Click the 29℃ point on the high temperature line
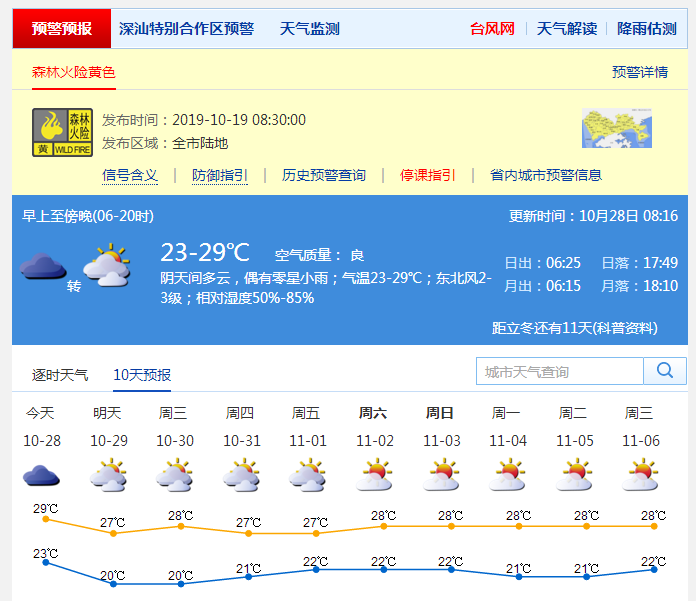Screen dimensions: 696x601 [45, 519]
